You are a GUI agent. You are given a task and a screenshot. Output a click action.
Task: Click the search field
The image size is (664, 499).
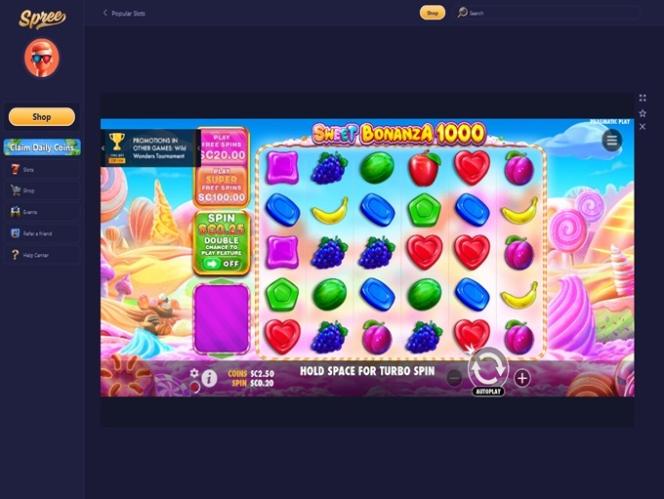tap(546, 13)
